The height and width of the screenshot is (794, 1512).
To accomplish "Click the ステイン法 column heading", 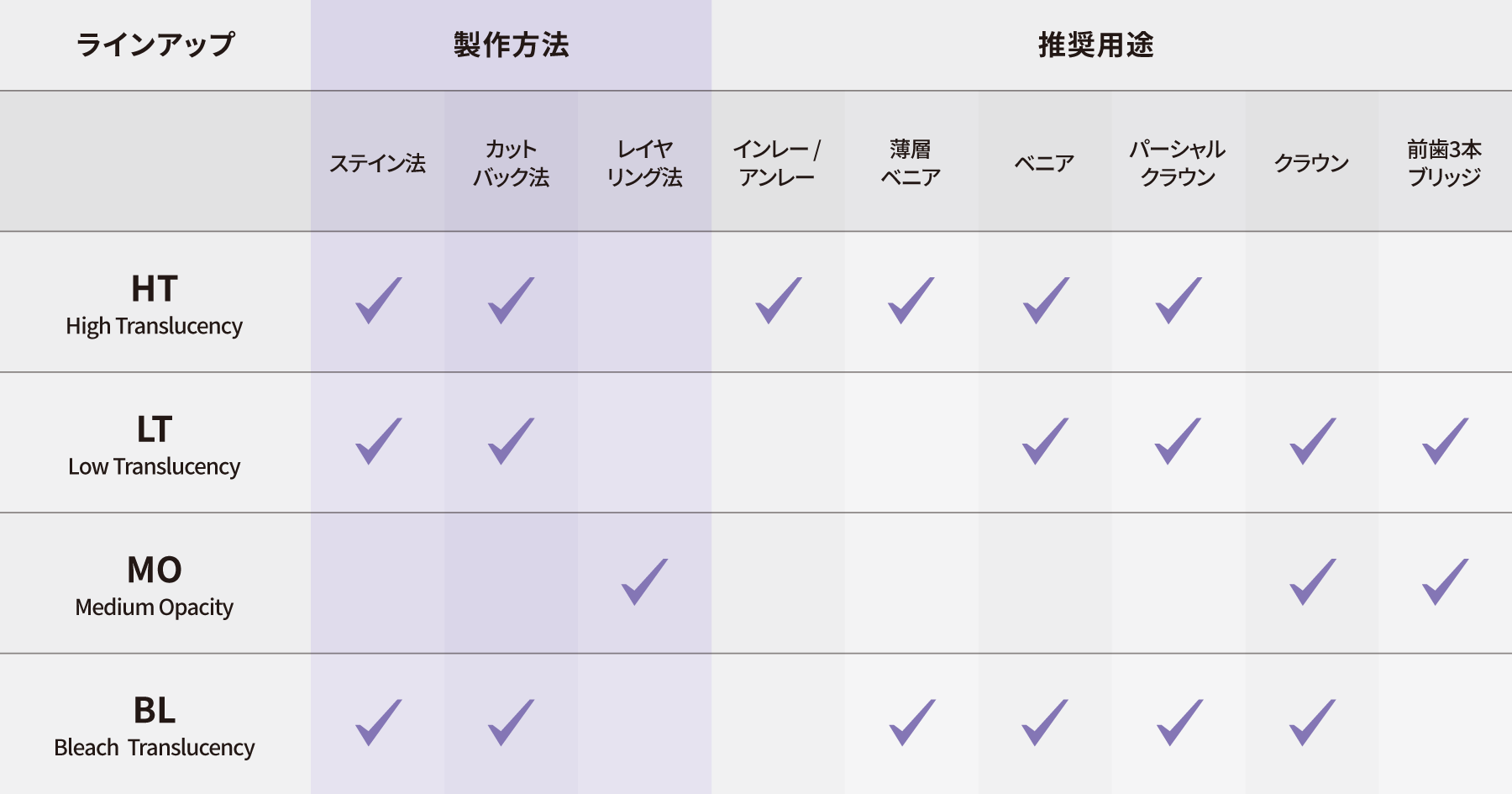I will coord(377,162).
